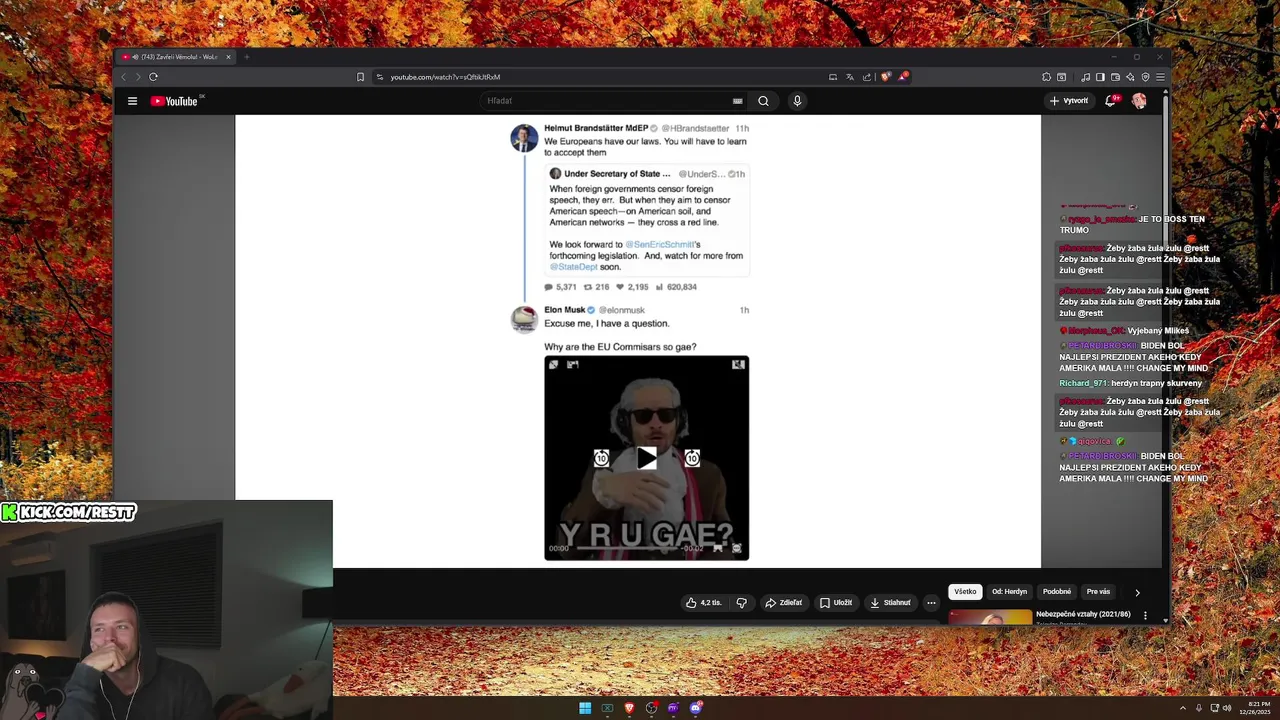Open Nebezpečné vztahy (2021/86) video title
Viewport: 1280px width, 720px height.
click(x=1083, y=614)
